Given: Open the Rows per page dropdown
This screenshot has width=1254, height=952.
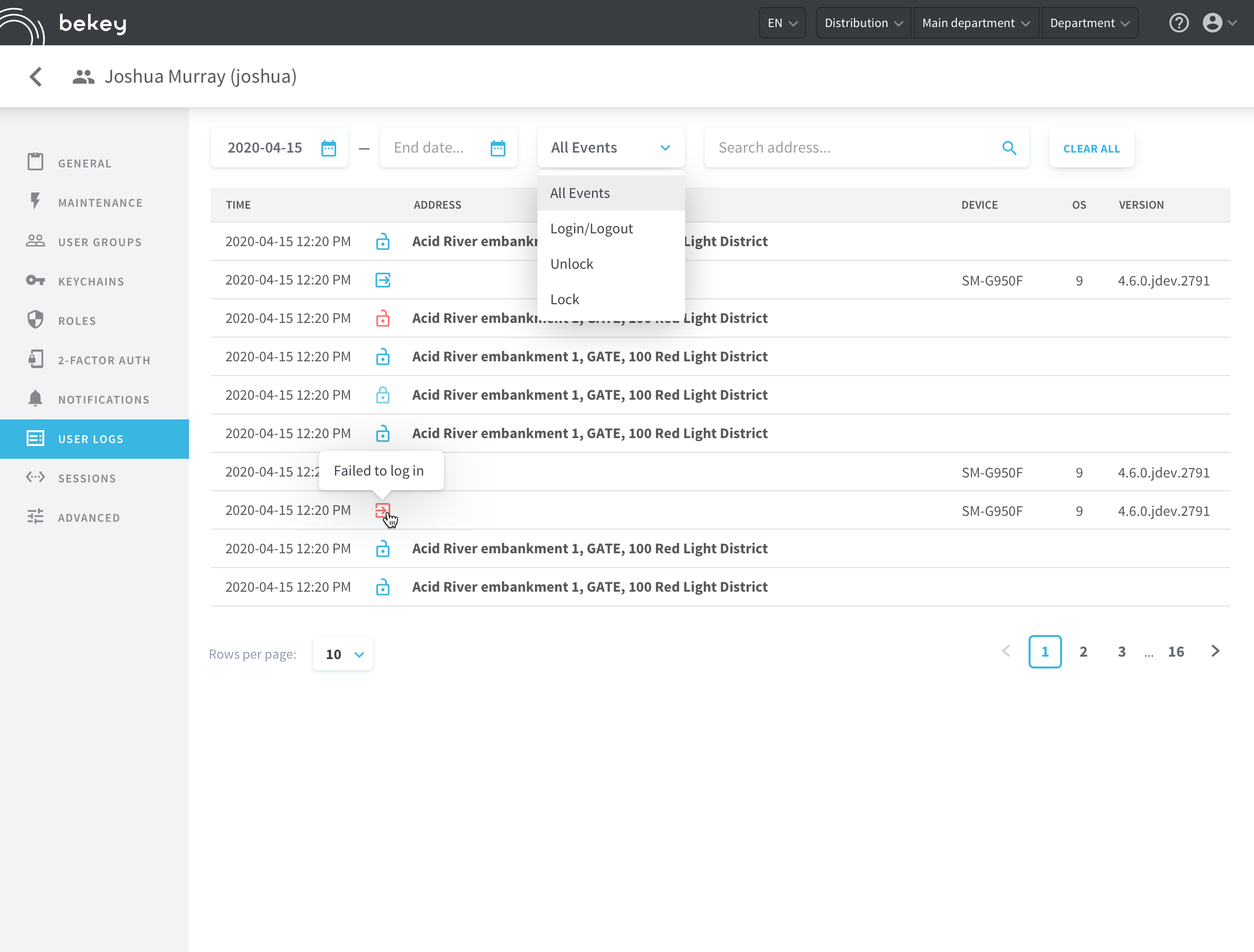Looking at the screenshot, I should [343, 654].
